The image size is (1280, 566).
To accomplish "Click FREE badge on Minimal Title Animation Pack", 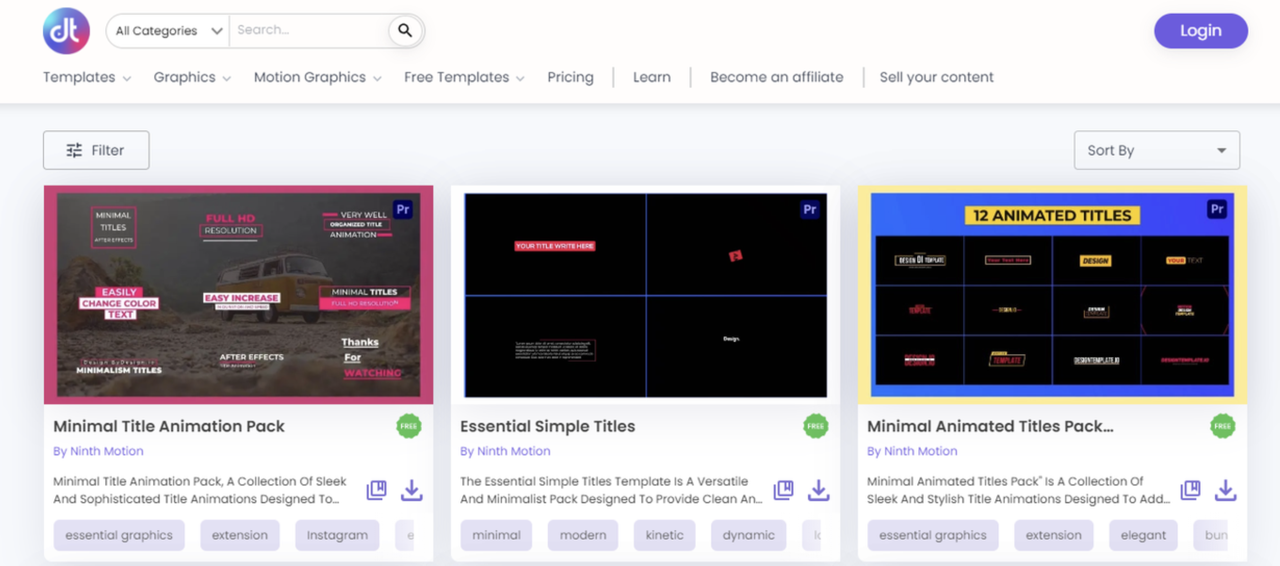I will [409, 426].
